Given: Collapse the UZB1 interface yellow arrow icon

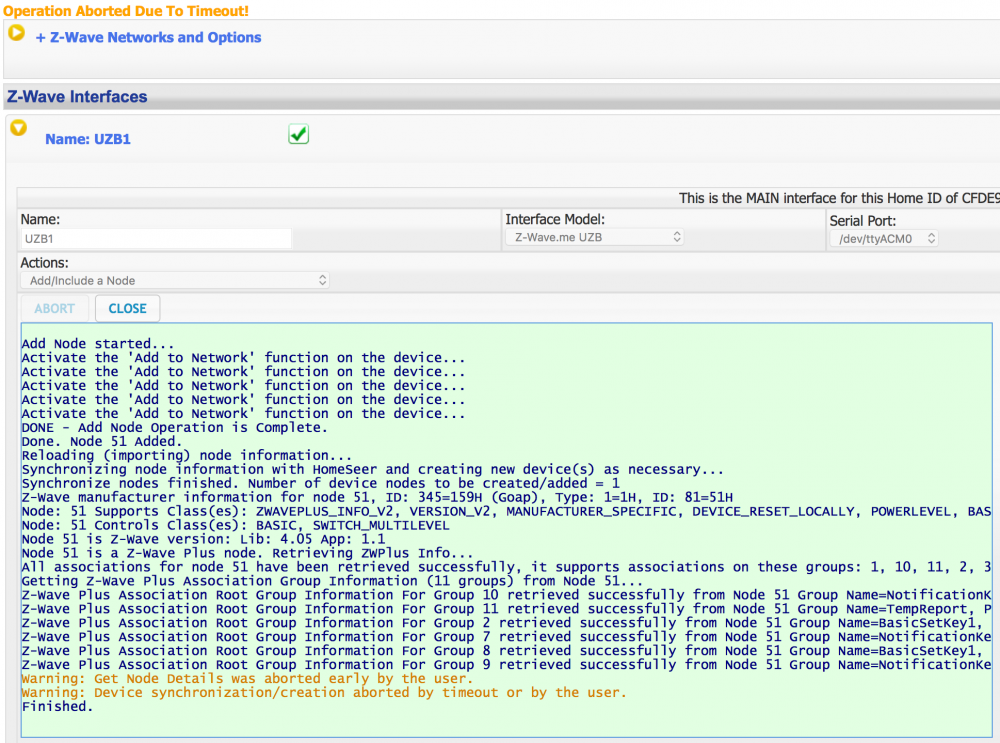Looking at the screenshot, I should [18, 128].
